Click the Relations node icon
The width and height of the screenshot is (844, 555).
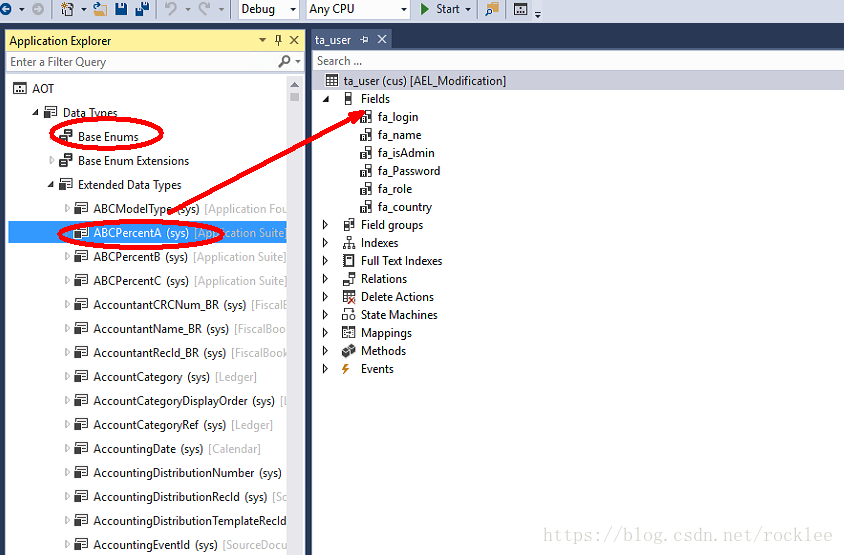pos(349,279)
